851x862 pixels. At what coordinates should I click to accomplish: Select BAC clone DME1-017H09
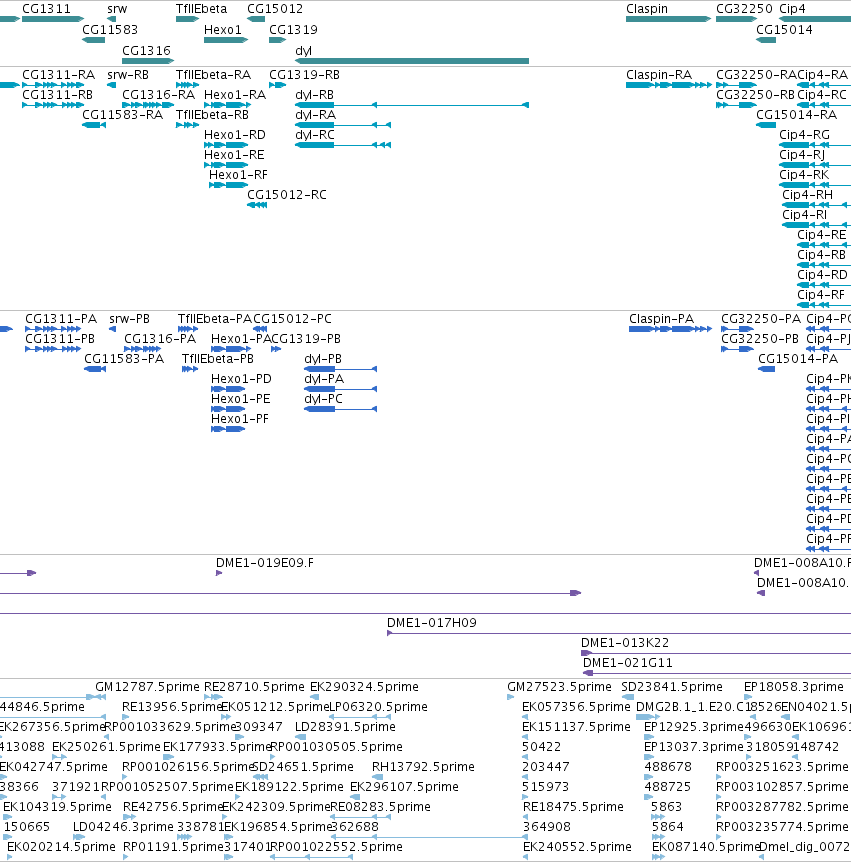click(619, 633)
